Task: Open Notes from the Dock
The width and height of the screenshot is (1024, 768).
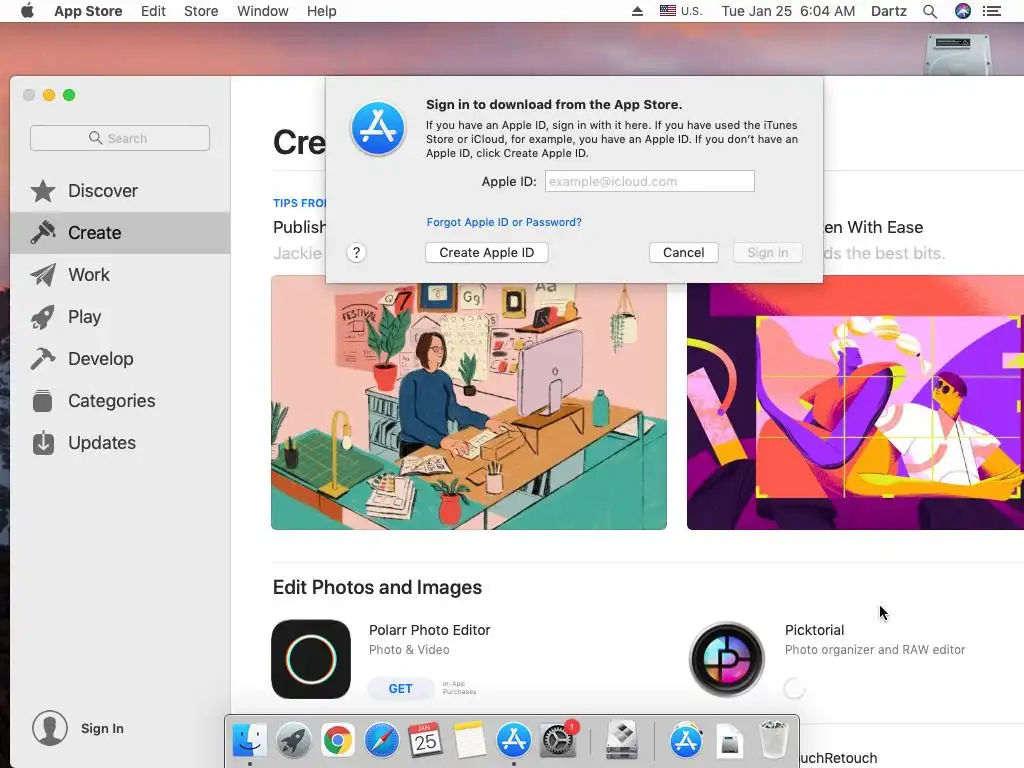Action: (x=470, y=741)
